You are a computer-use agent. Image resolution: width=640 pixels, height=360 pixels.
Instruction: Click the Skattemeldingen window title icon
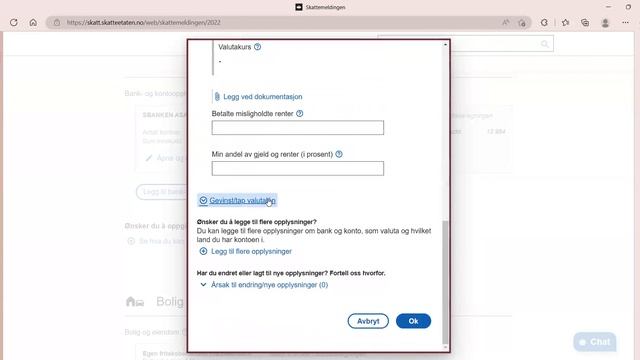(299, 7)
